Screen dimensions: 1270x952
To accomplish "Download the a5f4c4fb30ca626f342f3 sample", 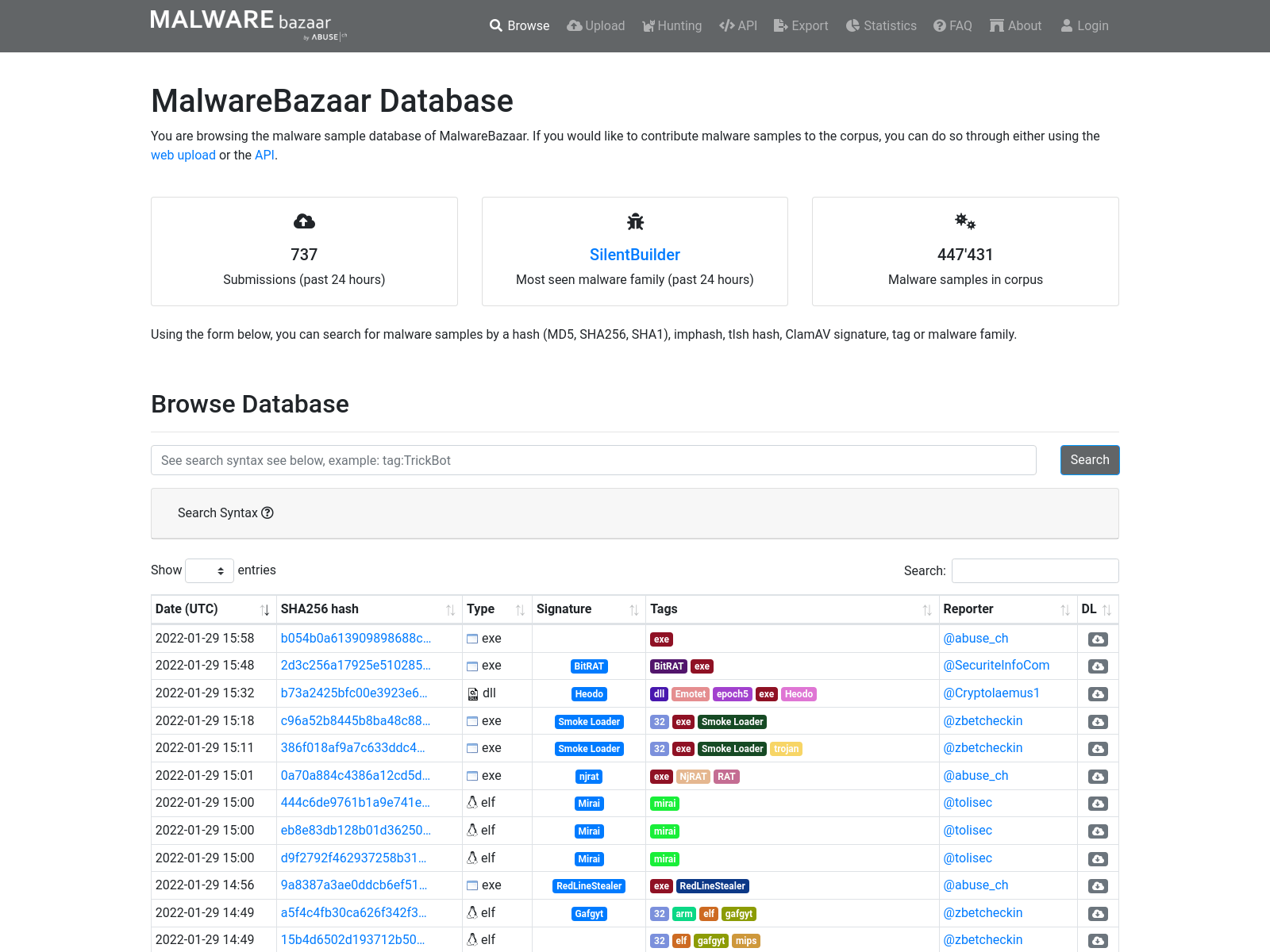I will pos(1098,914).
